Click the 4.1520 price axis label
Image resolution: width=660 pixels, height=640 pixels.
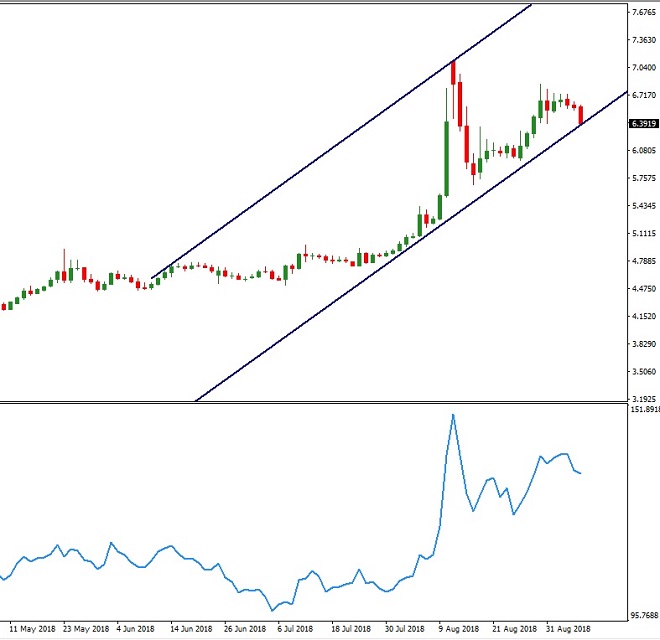644,316
